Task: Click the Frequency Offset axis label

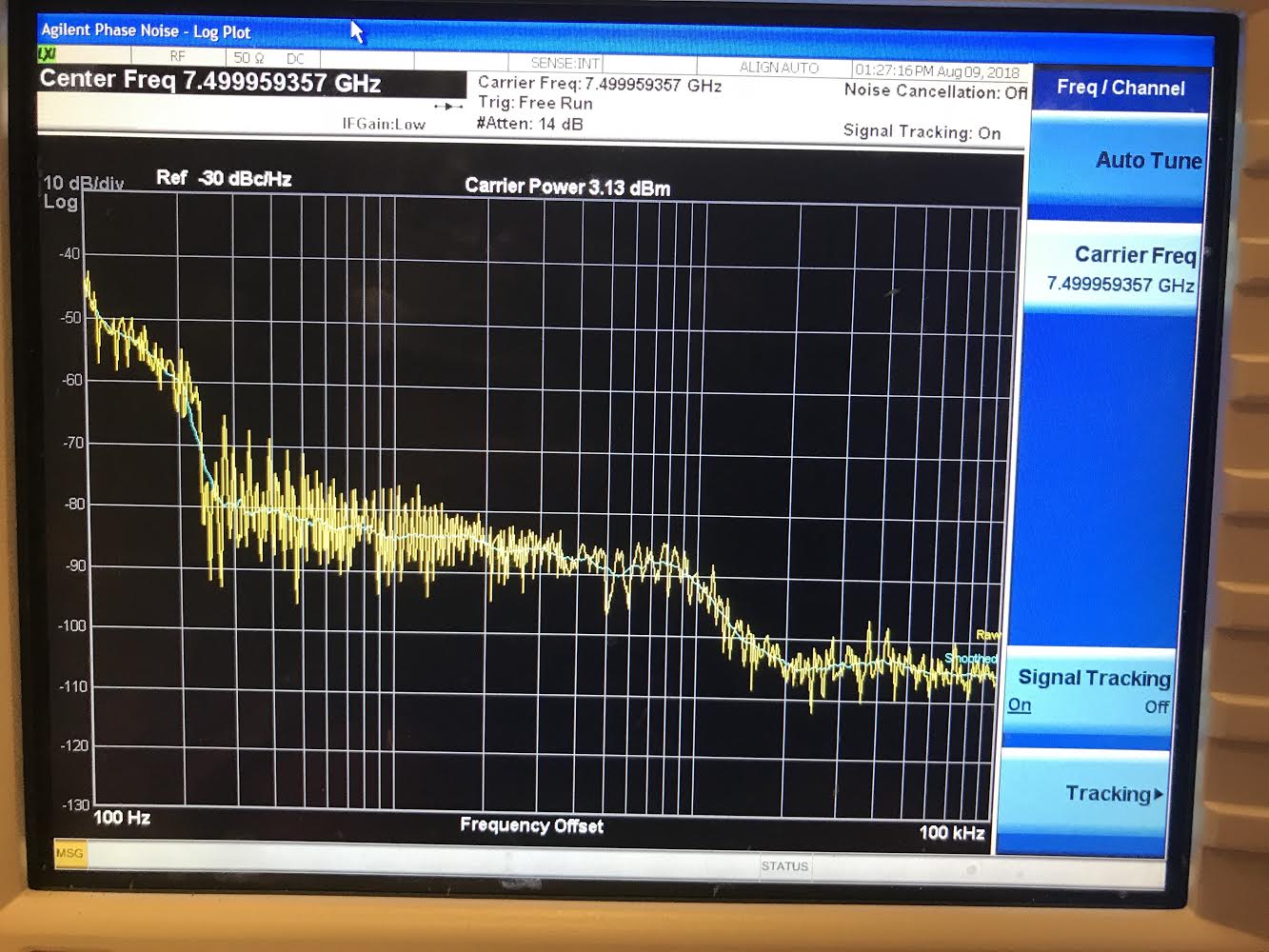Action: (531, 824)
